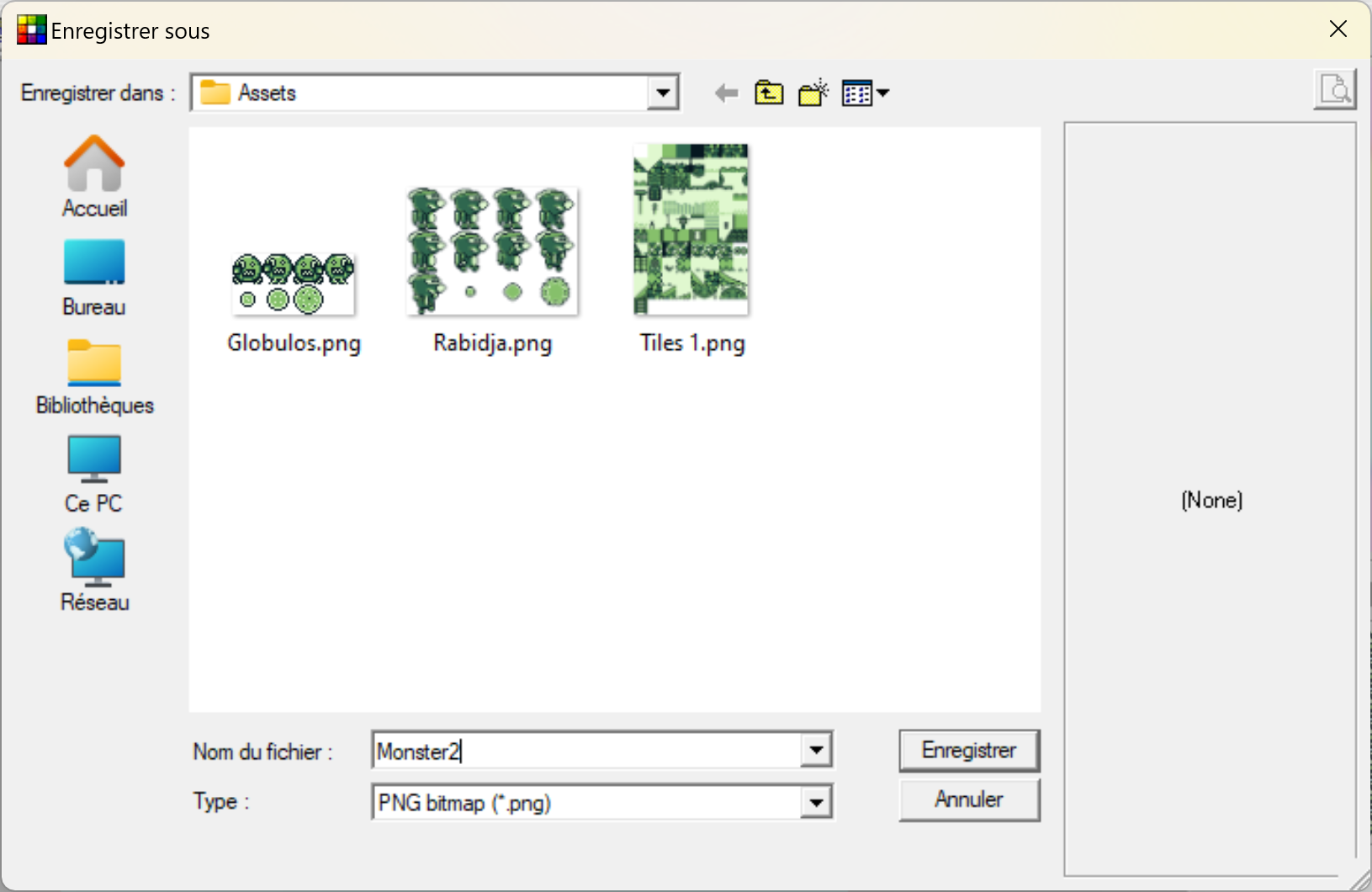Viewport: 1372px width, 892px height.
Task: Expand the file name history dropdown
Action: 816,751
